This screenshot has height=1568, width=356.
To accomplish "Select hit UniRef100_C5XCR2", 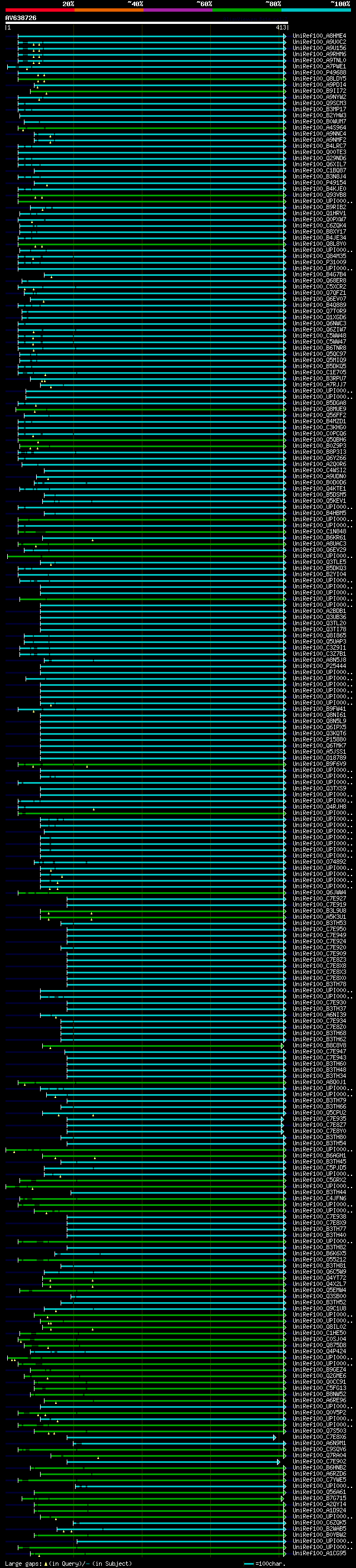I will point(319,286).
